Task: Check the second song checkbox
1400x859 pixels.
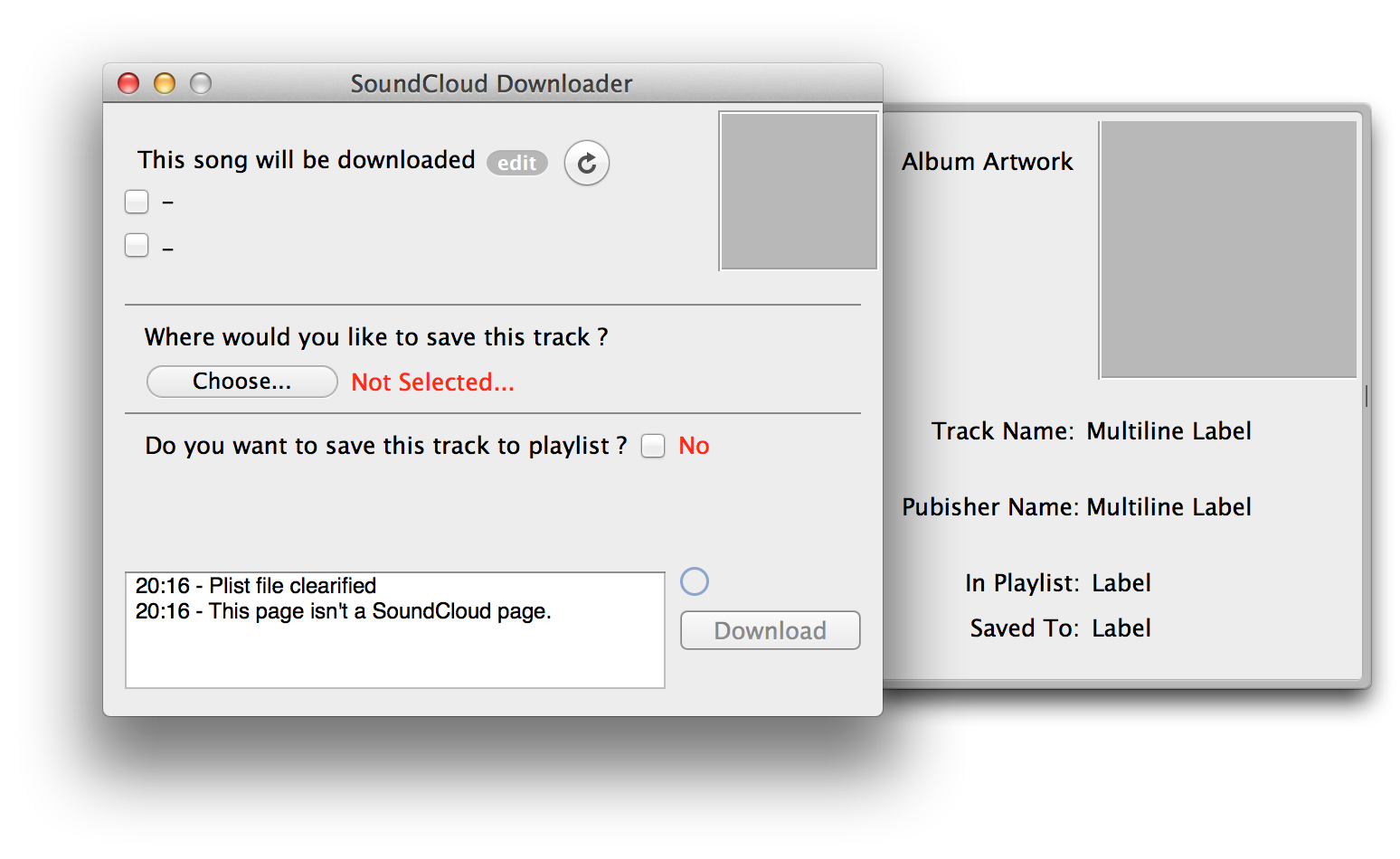Action: click(x=137, y=245)
